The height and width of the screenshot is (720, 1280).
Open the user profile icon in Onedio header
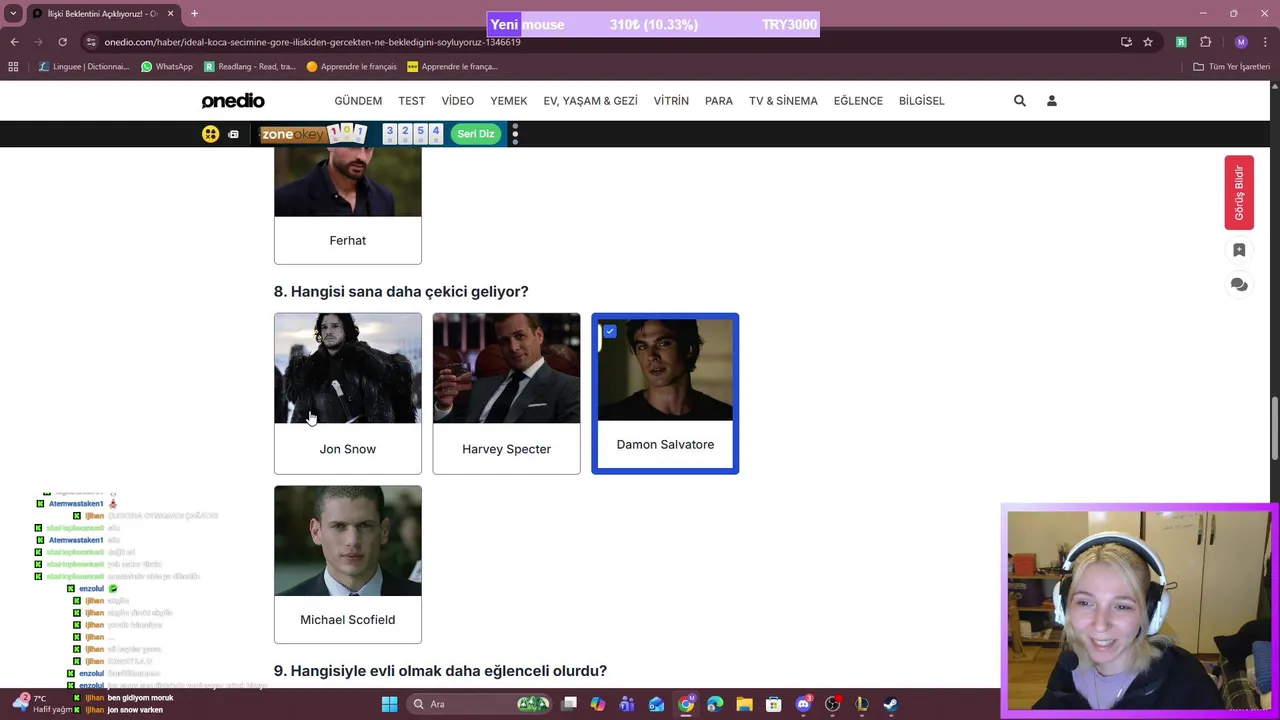pos(1051,101)
